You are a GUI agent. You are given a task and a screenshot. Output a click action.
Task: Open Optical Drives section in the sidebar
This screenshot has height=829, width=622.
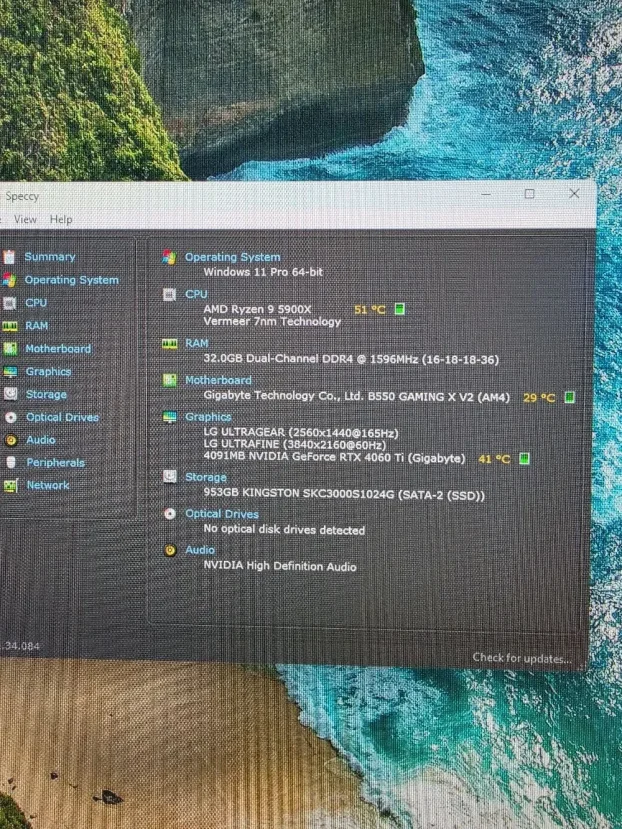click(62, 417)
